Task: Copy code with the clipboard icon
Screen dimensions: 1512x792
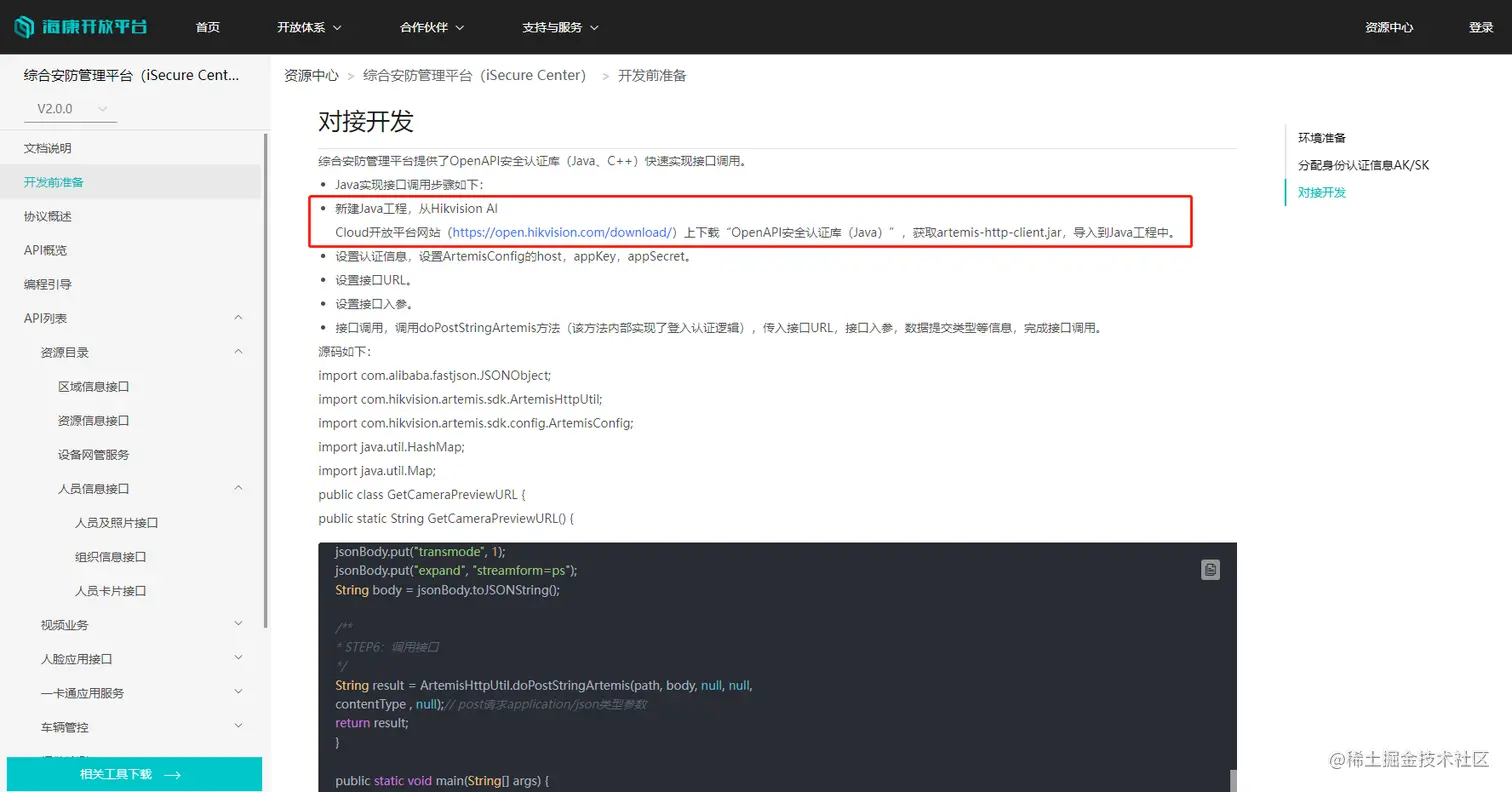Action: coord(1210,570)
